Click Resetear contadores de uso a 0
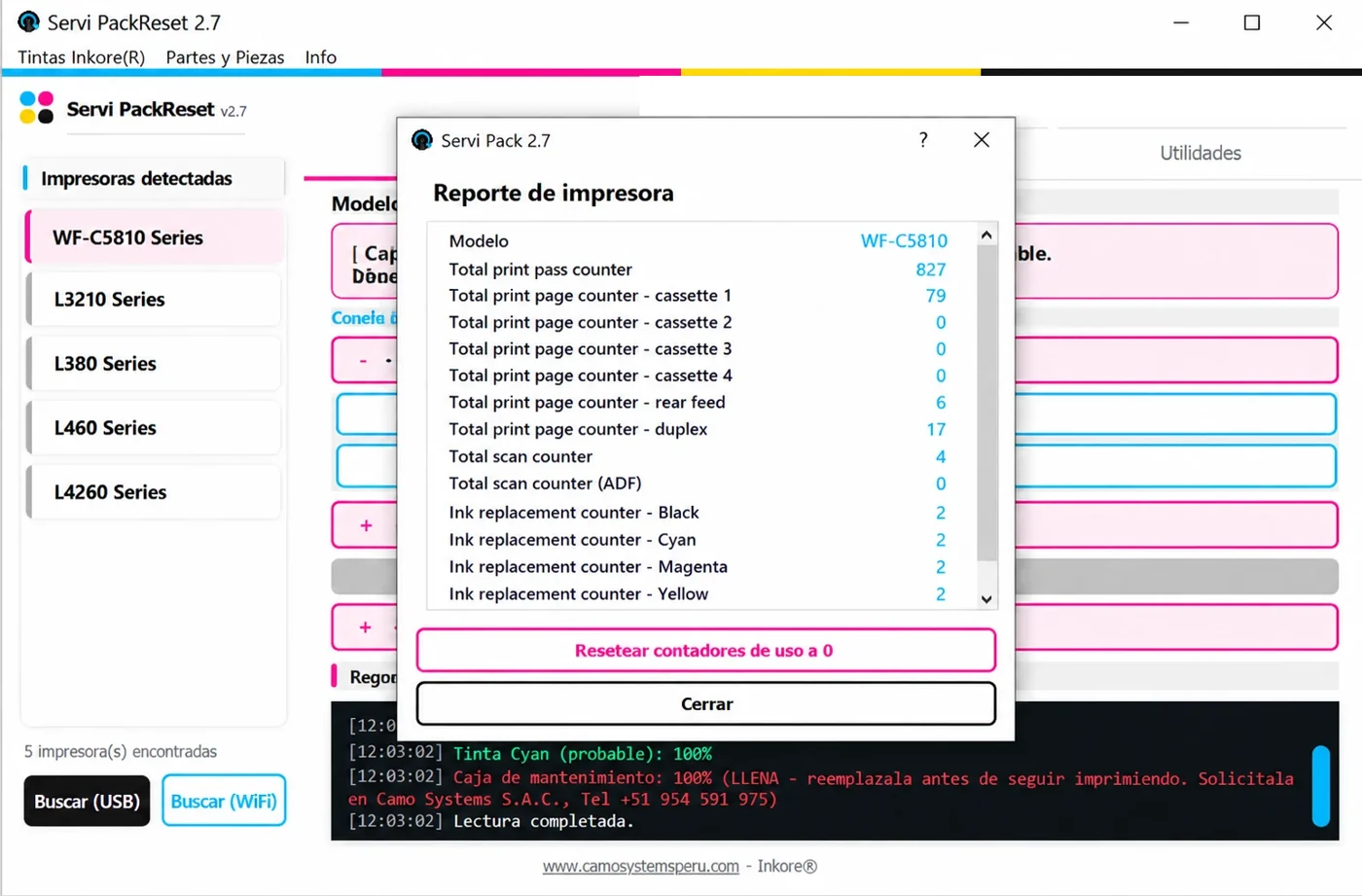The image size is (1362, 896). coord(705,650)
